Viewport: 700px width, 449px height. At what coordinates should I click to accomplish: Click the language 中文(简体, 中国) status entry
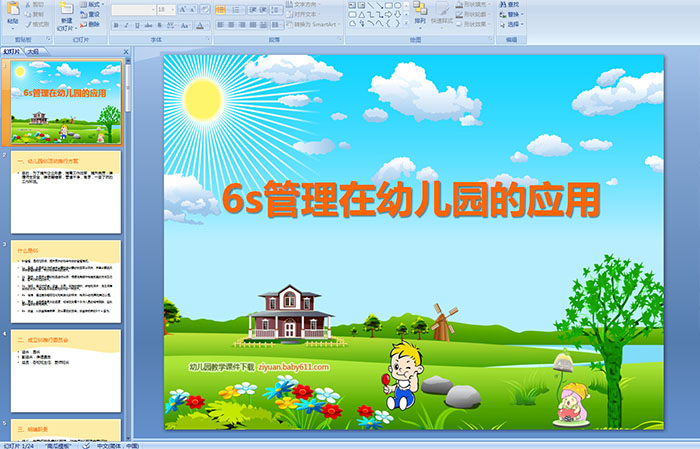pos(118,445)
